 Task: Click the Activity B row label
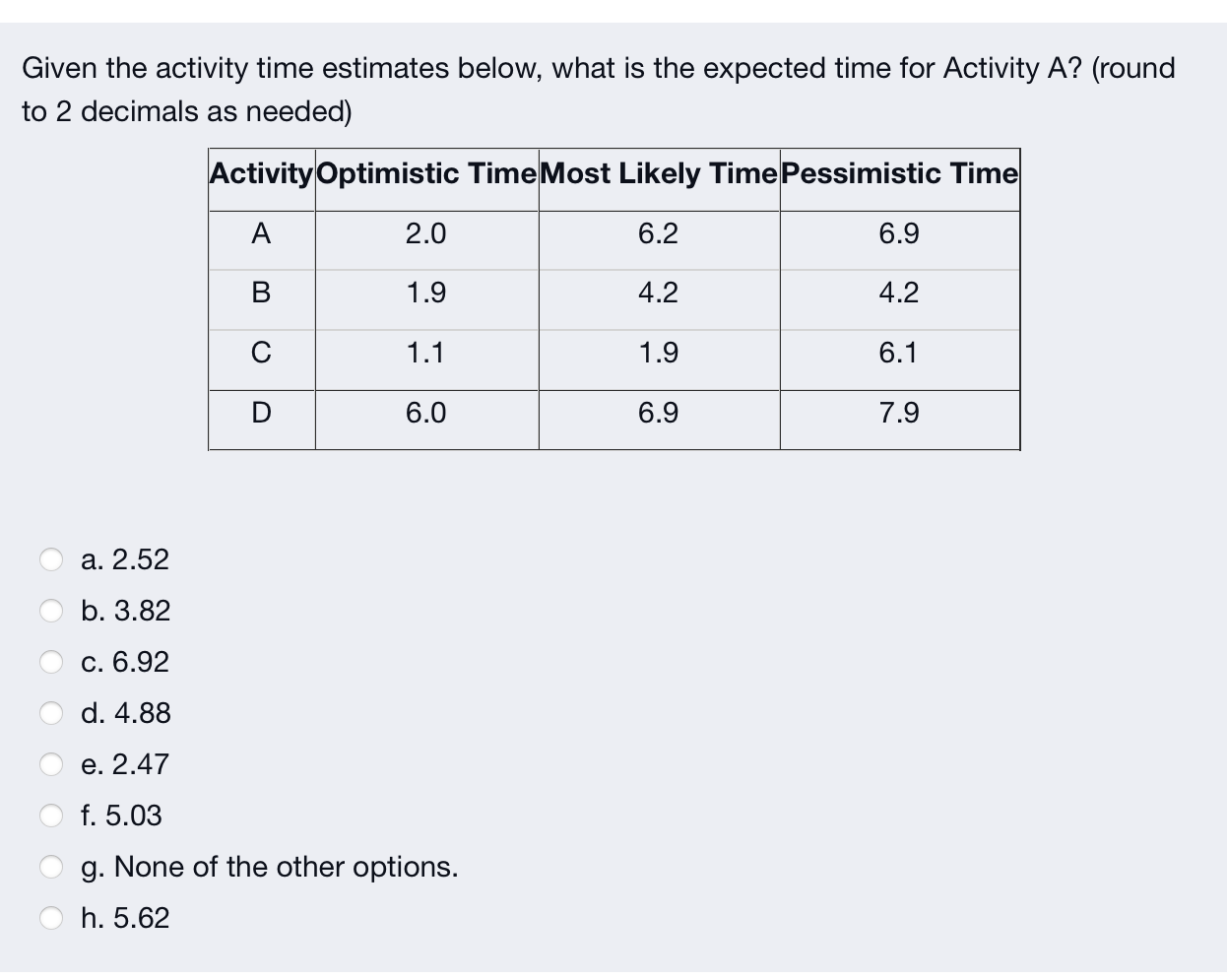260,294
